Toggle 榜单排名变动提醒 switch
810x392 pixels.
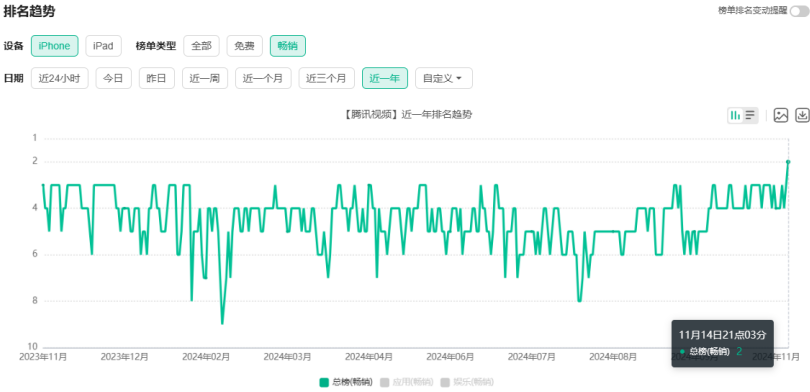(x=799, y=11)
